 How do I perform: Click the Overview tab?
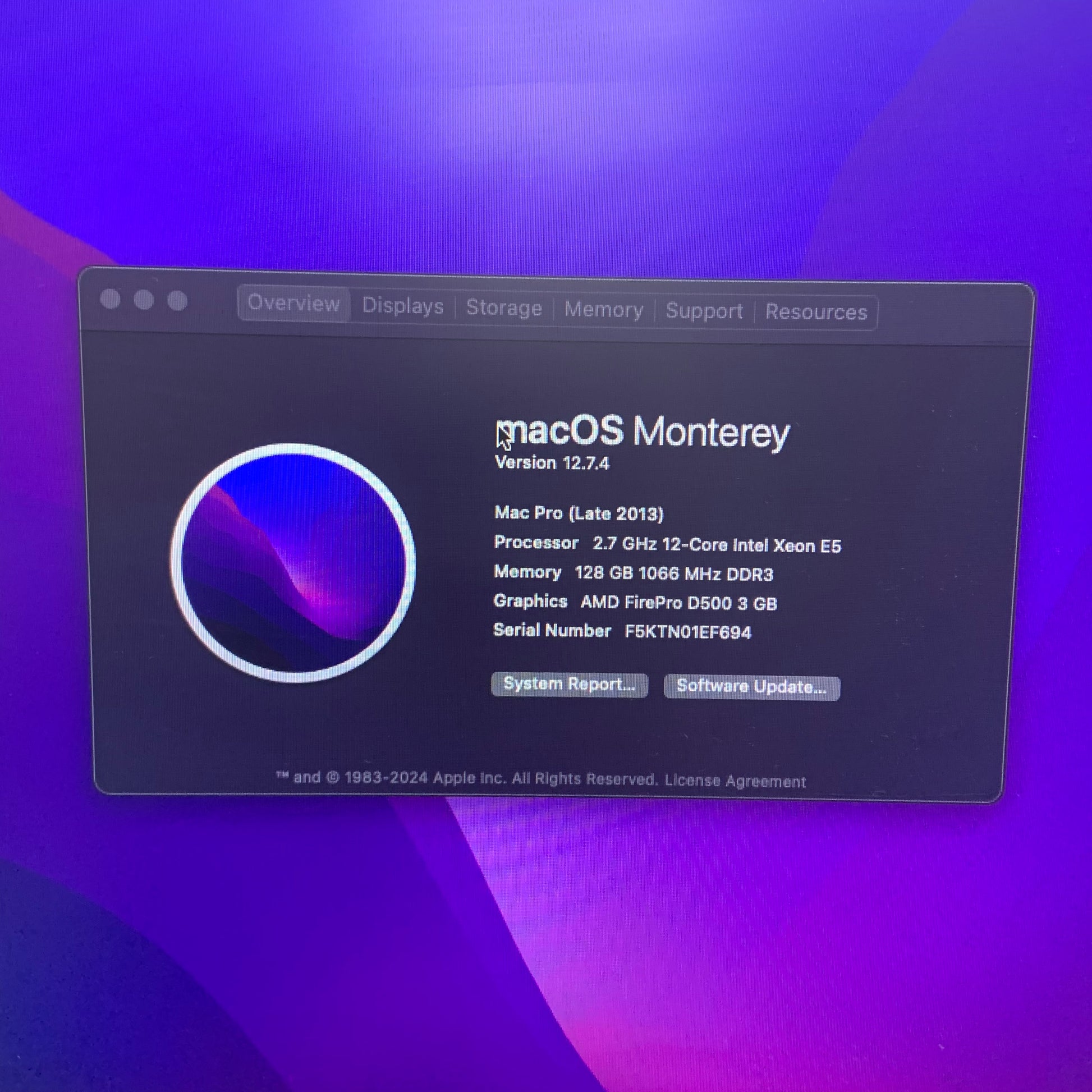point(293,304)
